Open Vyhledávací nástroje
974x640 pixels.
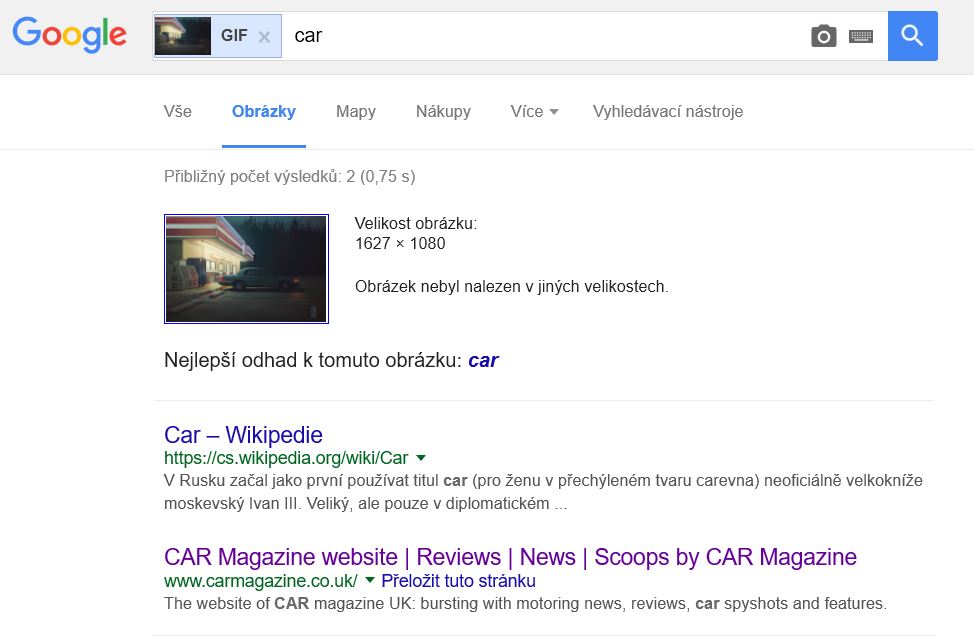pos(668,111)
